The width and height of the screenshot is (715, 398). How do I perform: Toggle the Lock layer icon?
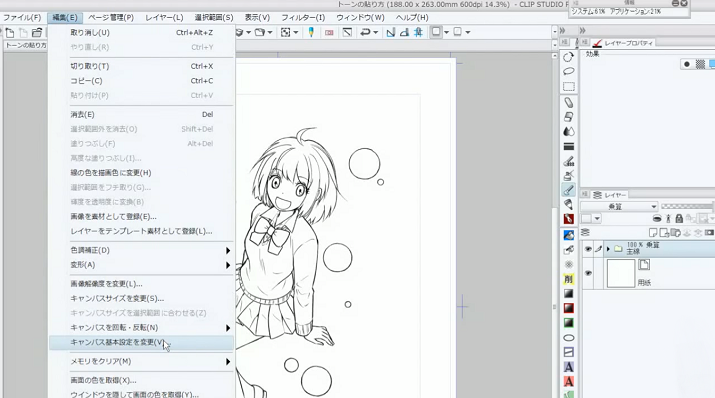[x=679, y=219]
